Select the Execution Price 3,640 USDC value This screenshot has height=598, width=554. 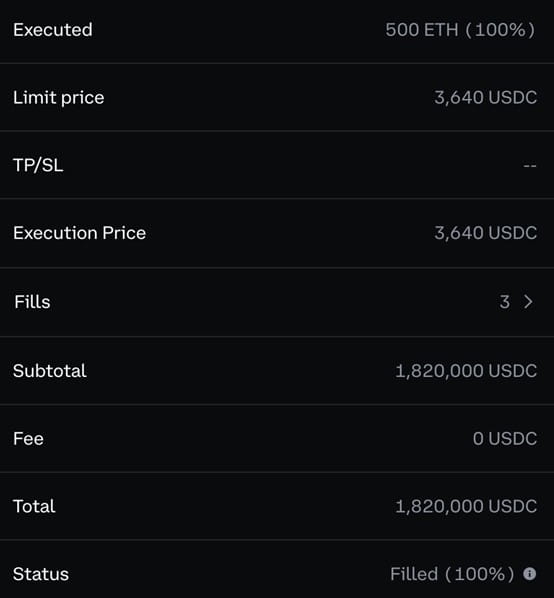[486, 233]
